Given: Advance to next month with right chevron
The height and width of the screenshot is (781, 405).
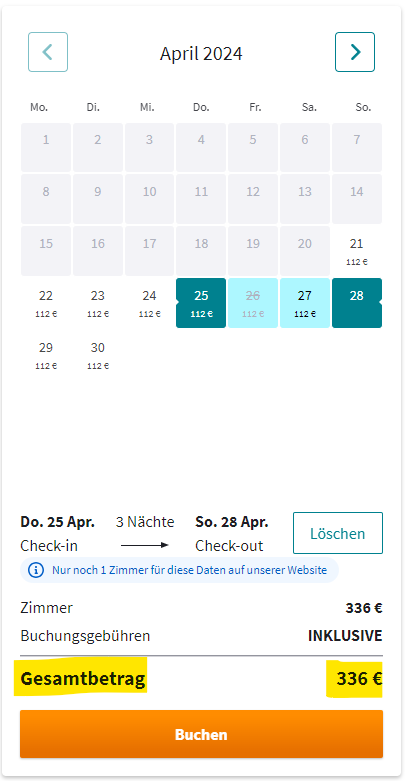Looking at the screenshot, I should click(x=355, y=52).
